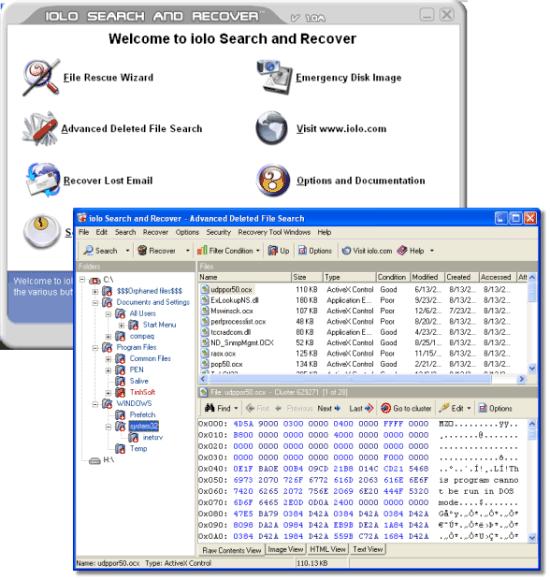Image resolution: width=550 pixels, height=580 pixels.
Task: Open Filter Condition dropdown arrow
Action: coord(258,251)
